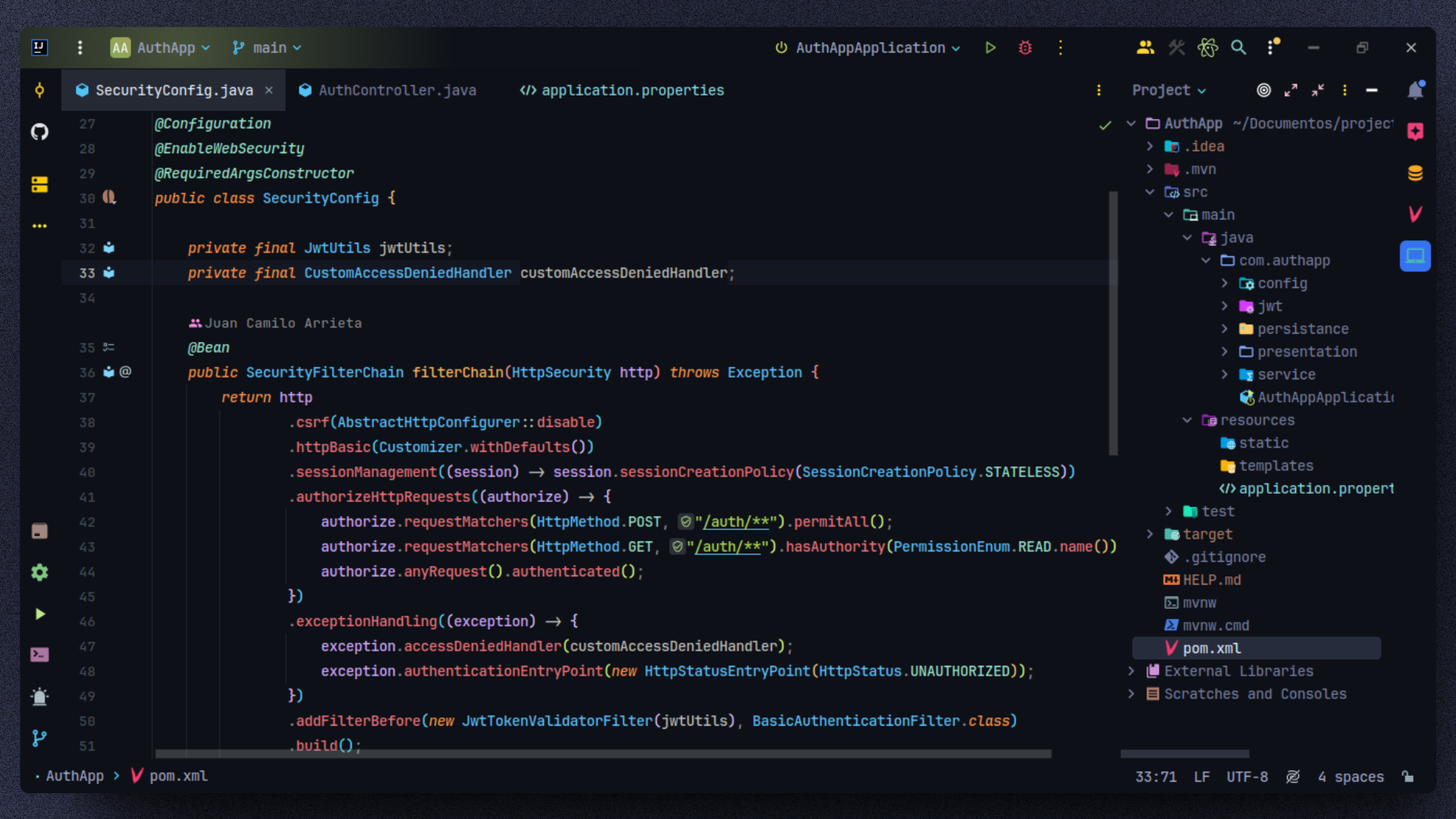Screen dimensions: 1456x819
Task: Open Search Everywhere magnifier
Action: pyautogui.click(x=1238, y=48)
